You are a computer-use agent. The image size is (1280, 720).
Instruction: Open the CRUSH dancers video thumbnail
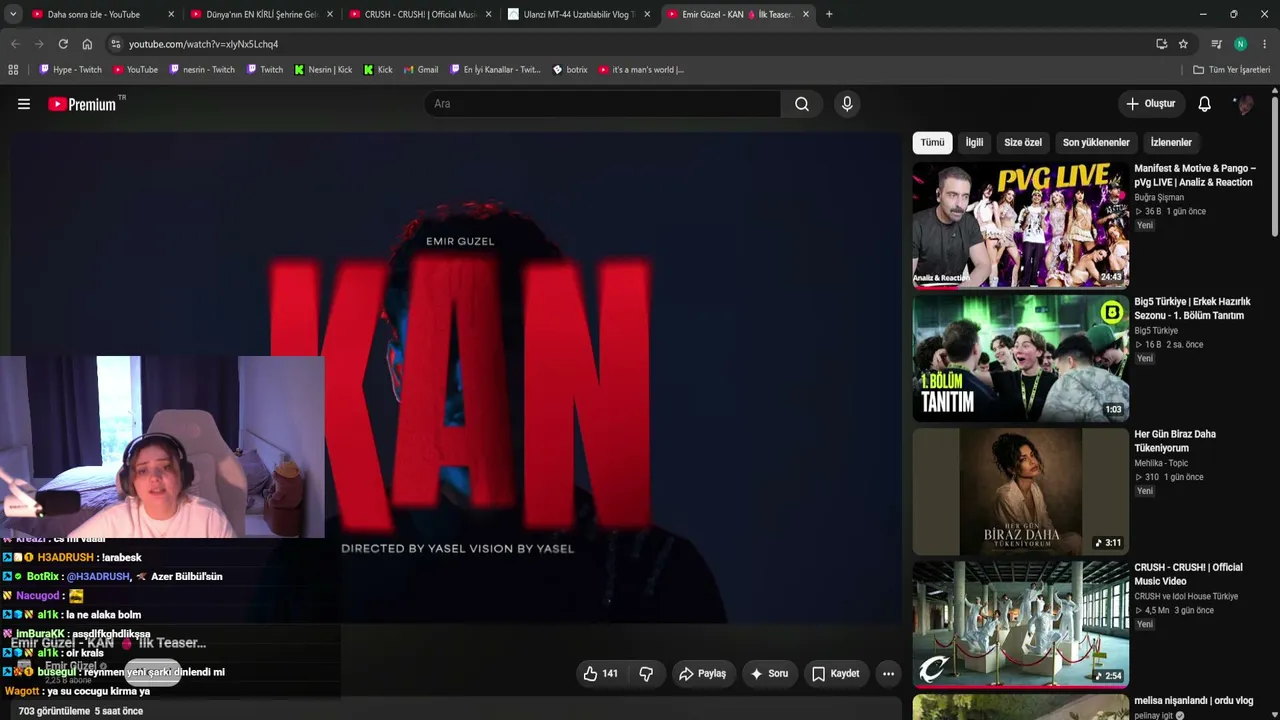1021,624
